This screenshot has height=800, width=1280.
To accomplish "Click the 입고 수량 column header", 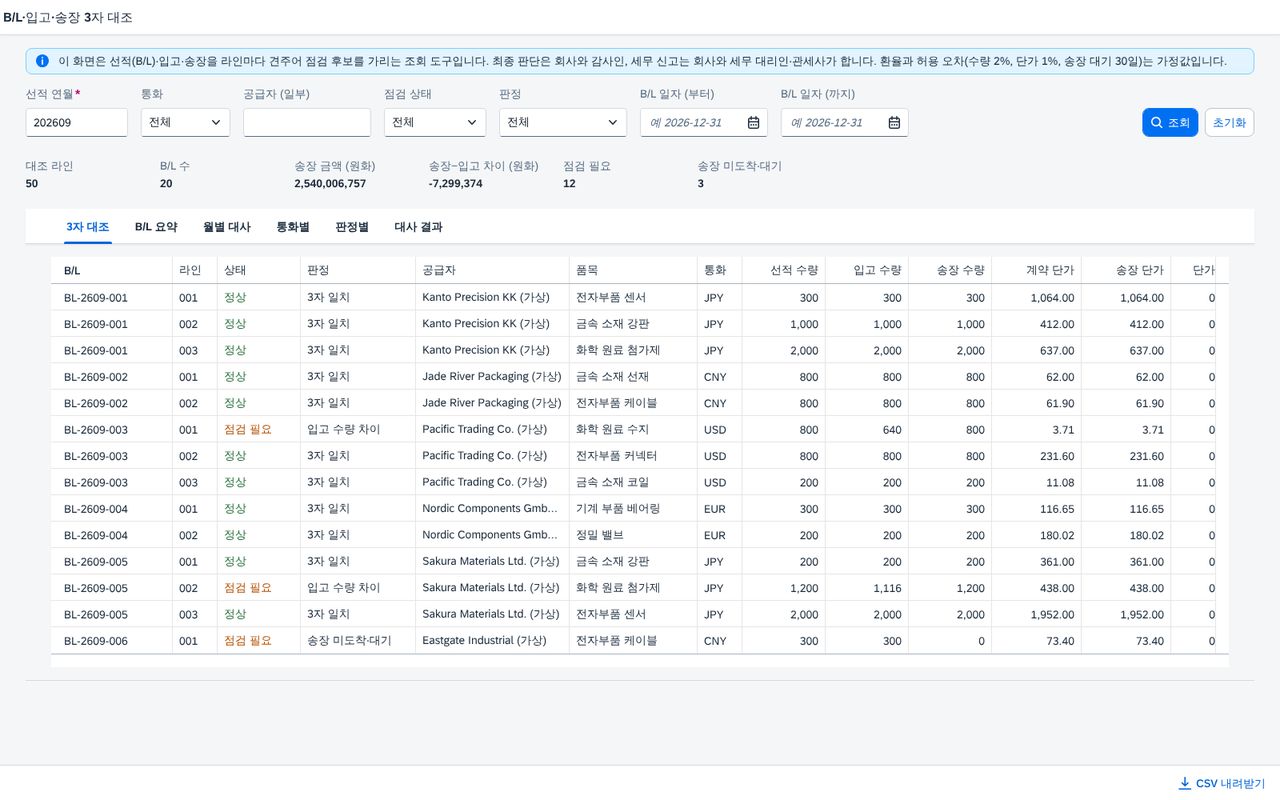I will 867,271.
